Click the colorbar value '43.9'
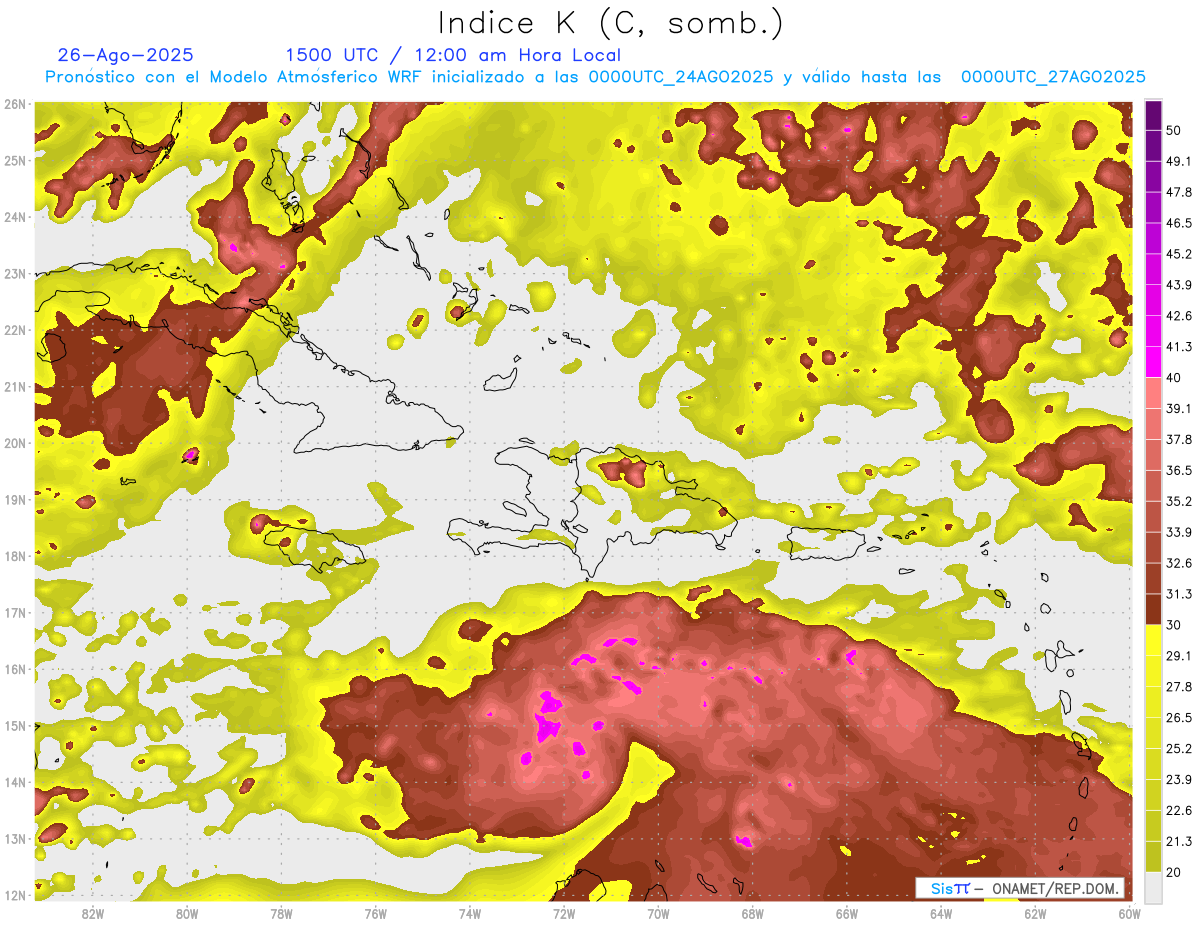This screenshot has height=927, width=1200. pyautogui.click(x=1178, y=285)
